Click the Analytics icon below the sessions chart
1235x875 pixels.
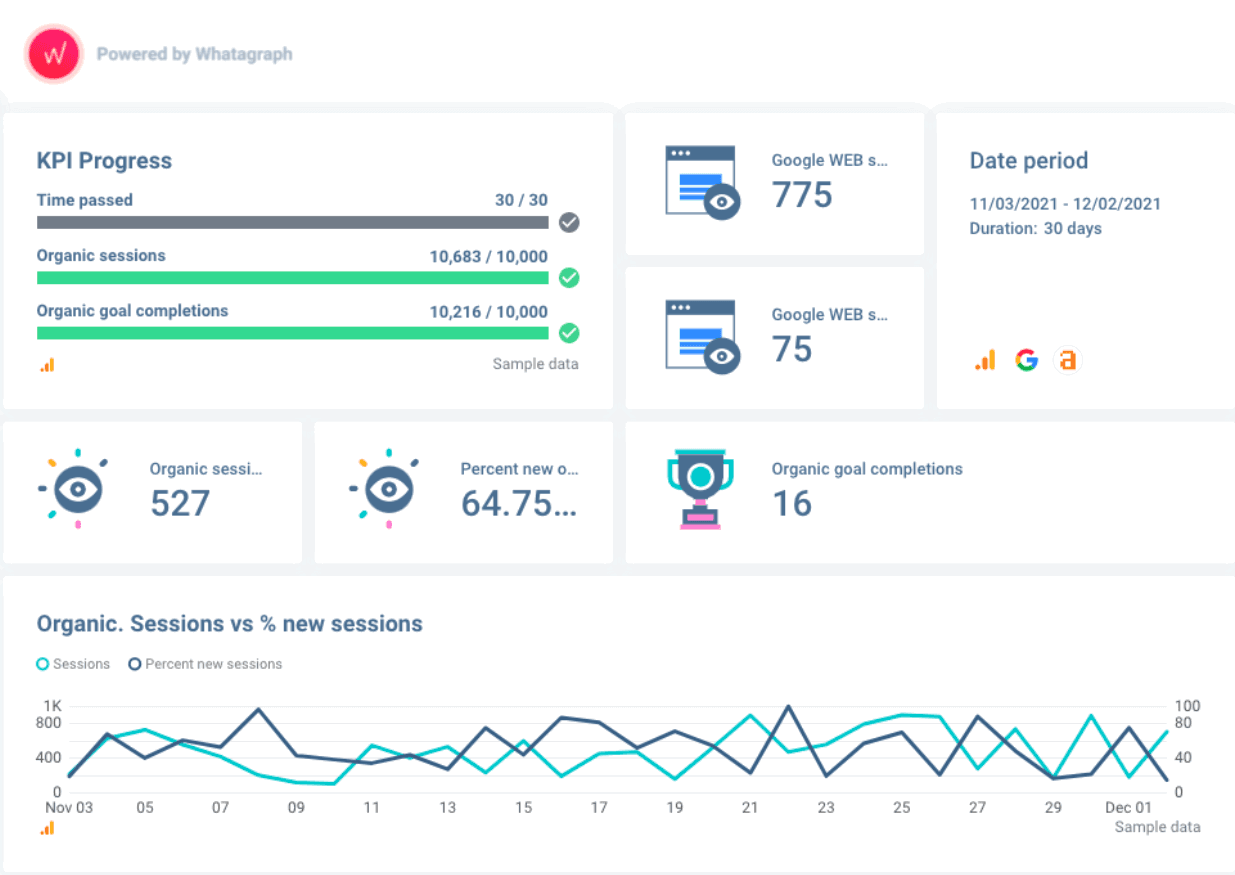point(46,828)
